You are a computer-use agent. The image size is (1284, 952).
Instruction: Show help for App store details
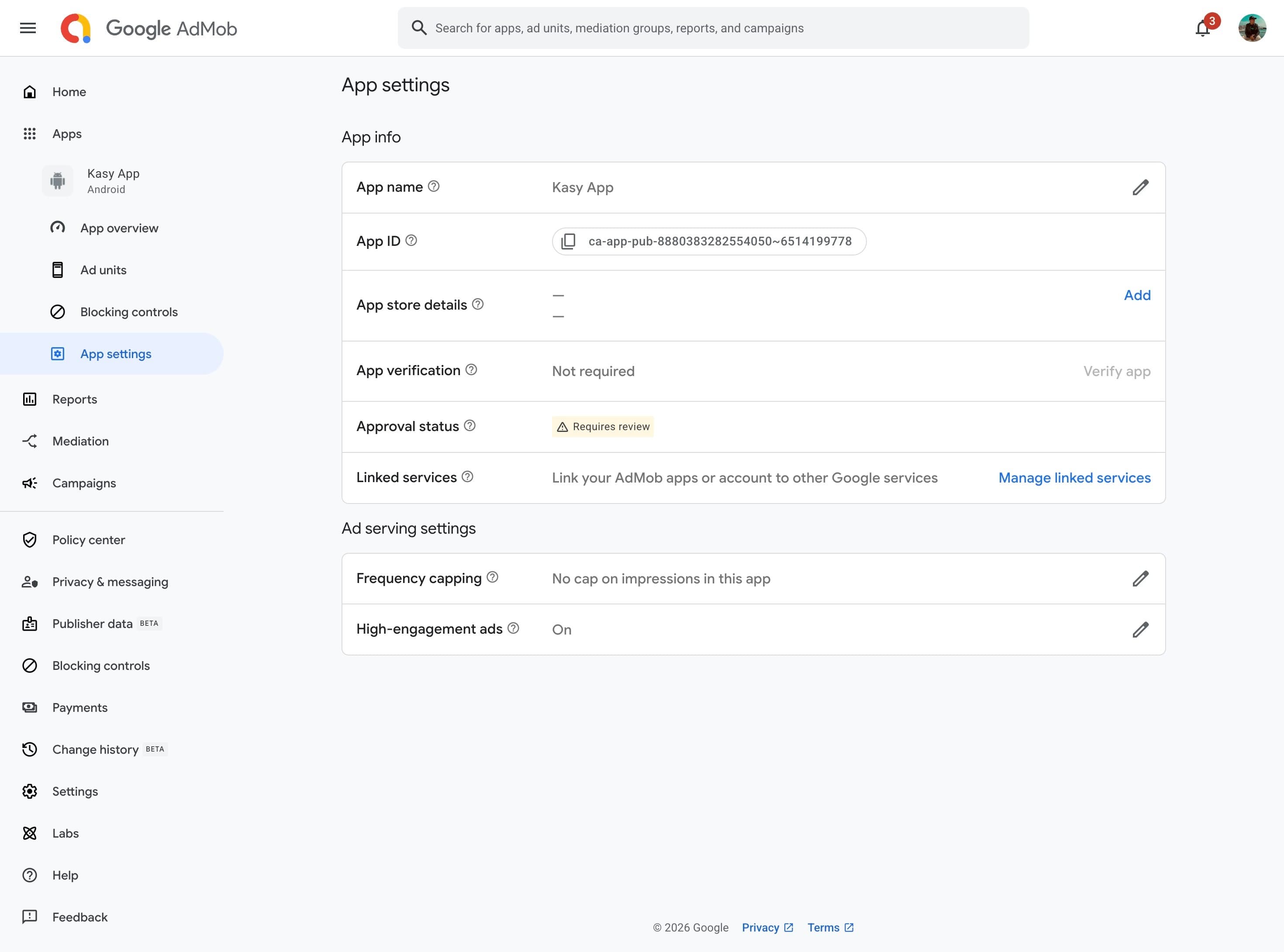[478, 304]
